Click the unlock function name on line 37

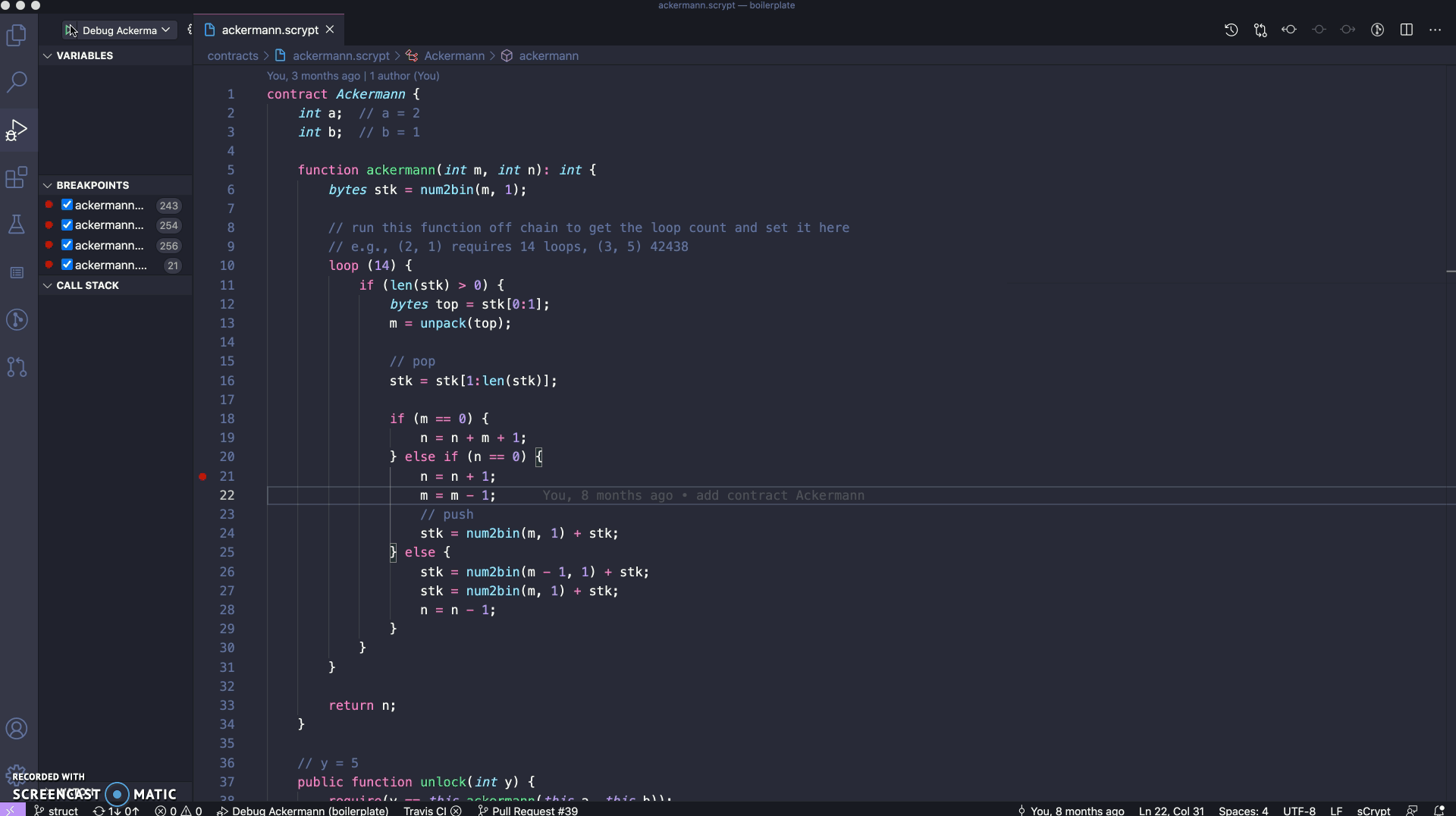point(443,782)
